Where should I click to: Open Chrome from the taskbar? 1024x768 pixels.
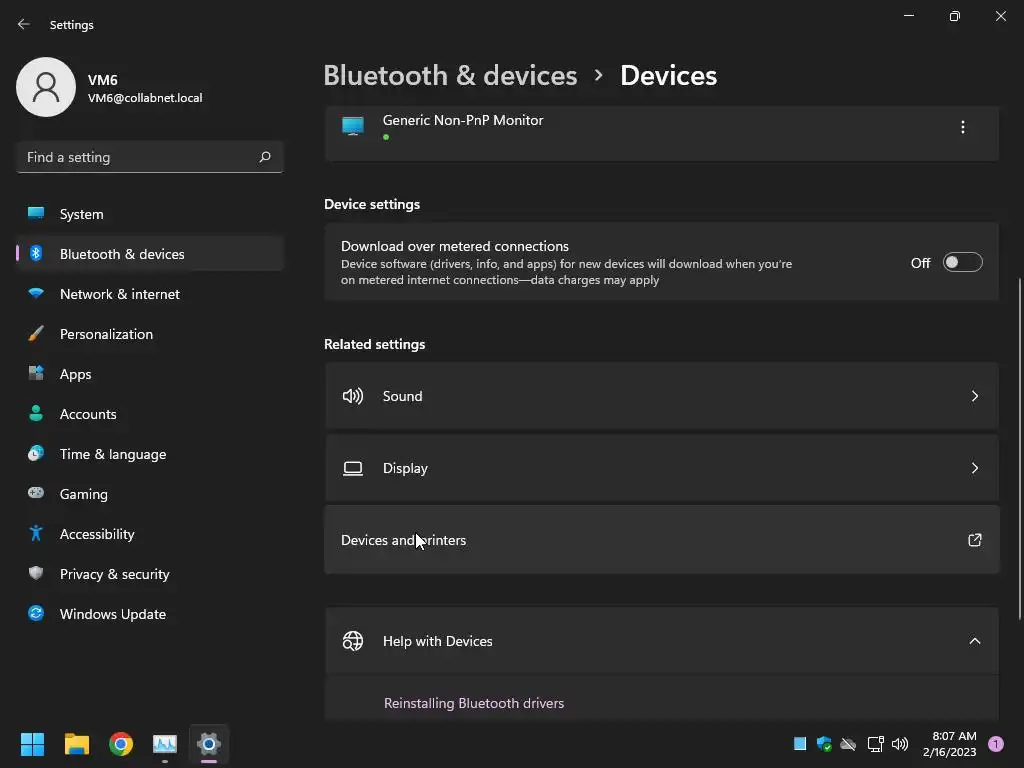pyautogui.click(x=121, y=744)
